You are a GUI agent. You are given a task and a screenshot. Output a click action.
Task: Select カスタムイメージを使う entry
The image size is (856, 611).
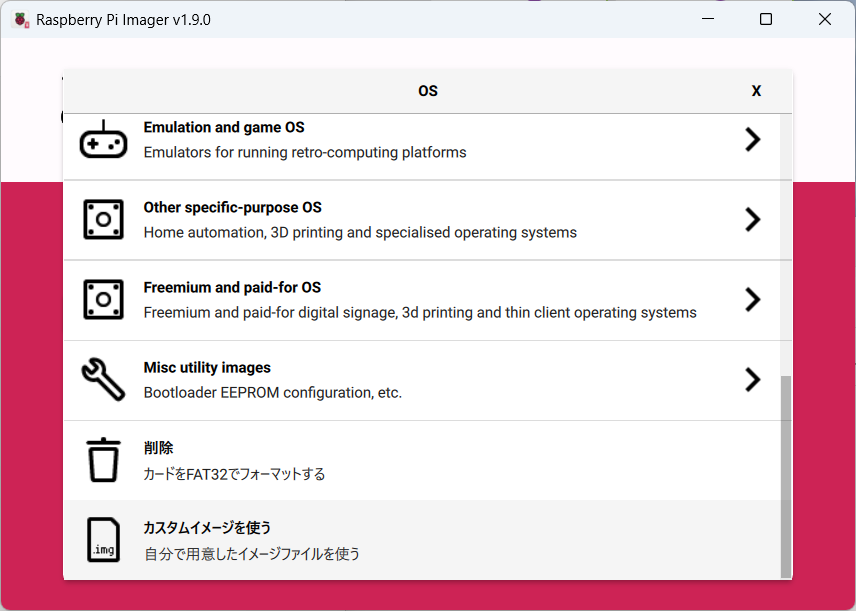point(422,540)
